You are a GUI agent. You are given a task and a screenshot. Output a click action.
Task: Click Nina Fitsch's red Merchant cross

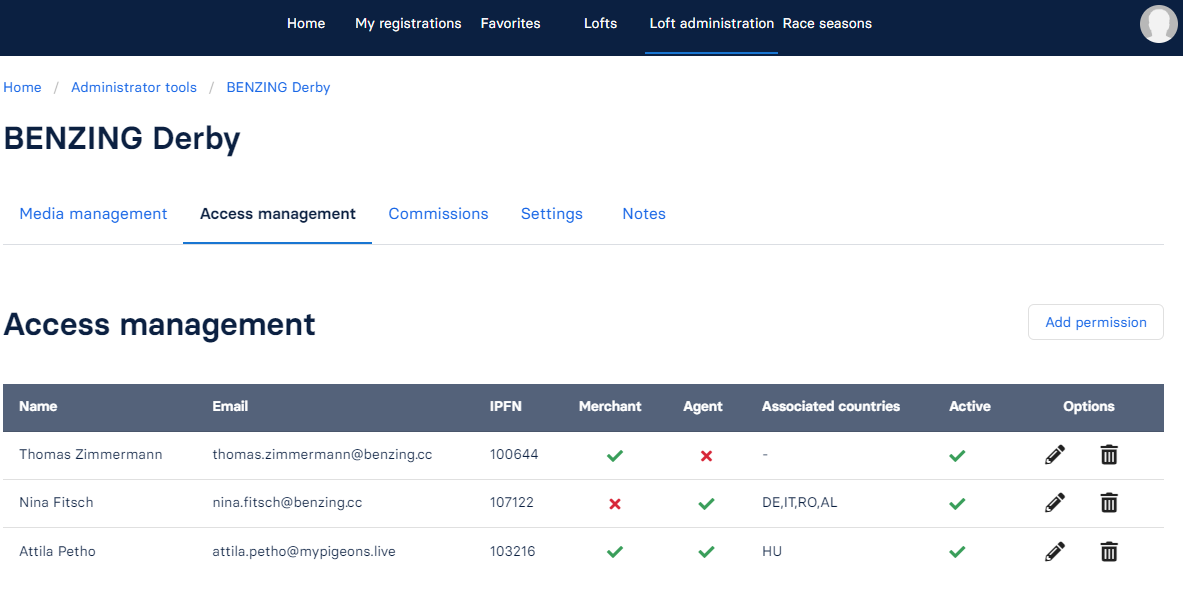click(x=615, y=504)
